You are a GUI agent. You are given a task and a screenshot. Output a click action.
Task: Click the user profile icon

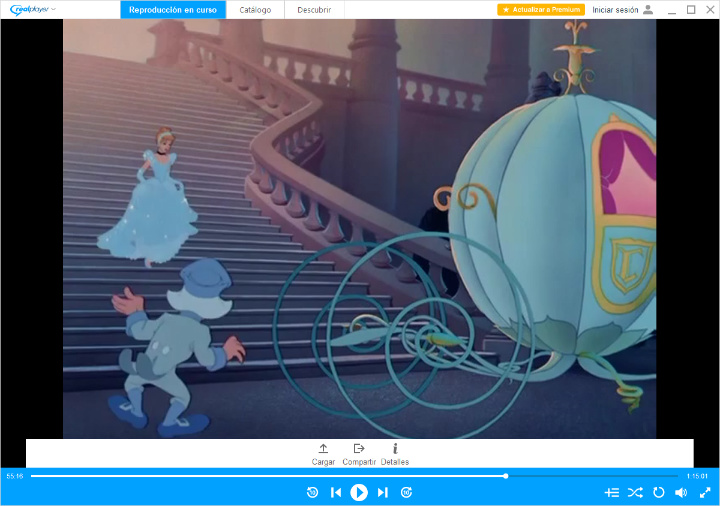[648, 10]
